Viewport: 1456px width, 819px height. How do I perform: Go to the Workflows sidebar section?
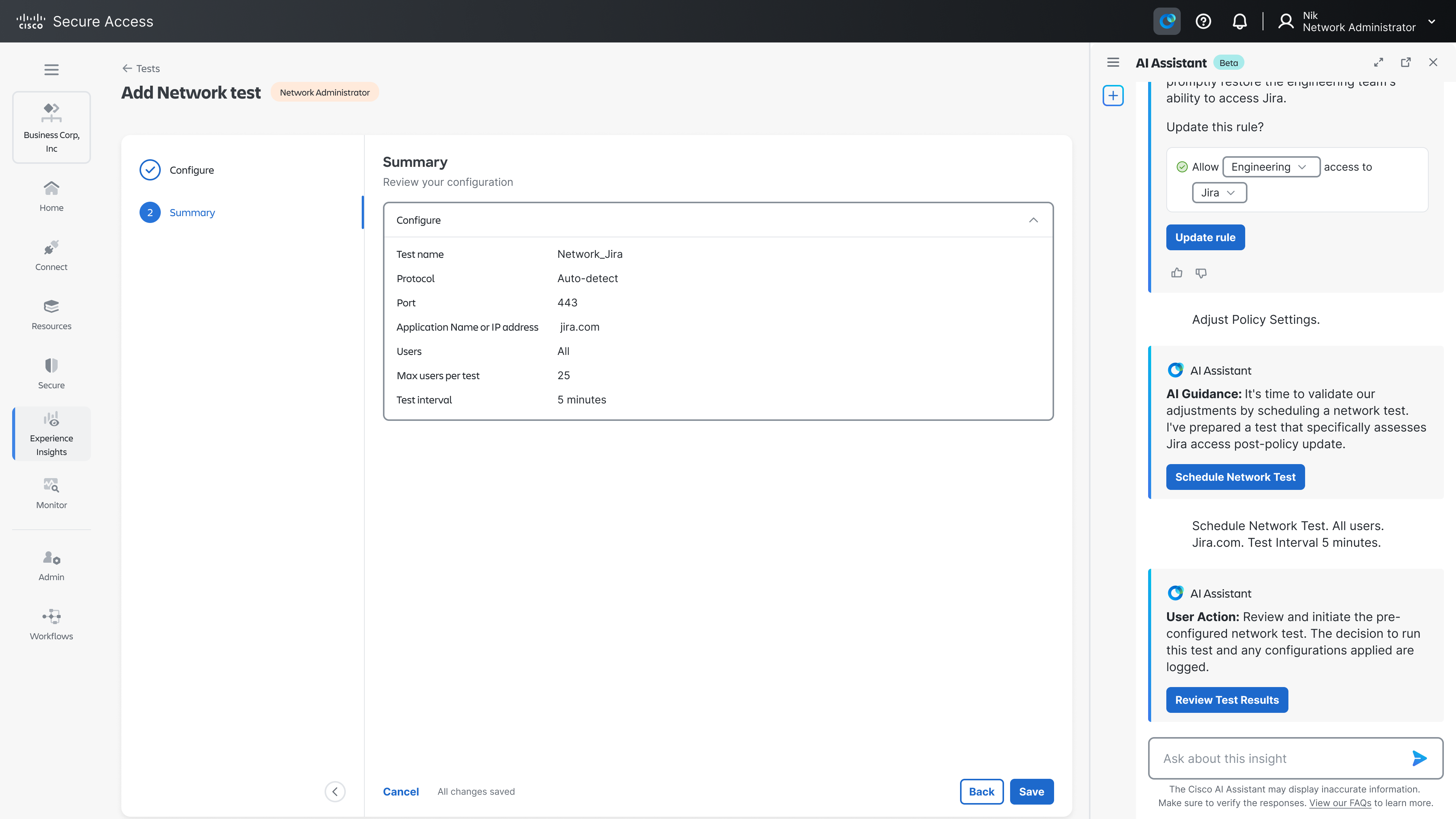(52, 624)
